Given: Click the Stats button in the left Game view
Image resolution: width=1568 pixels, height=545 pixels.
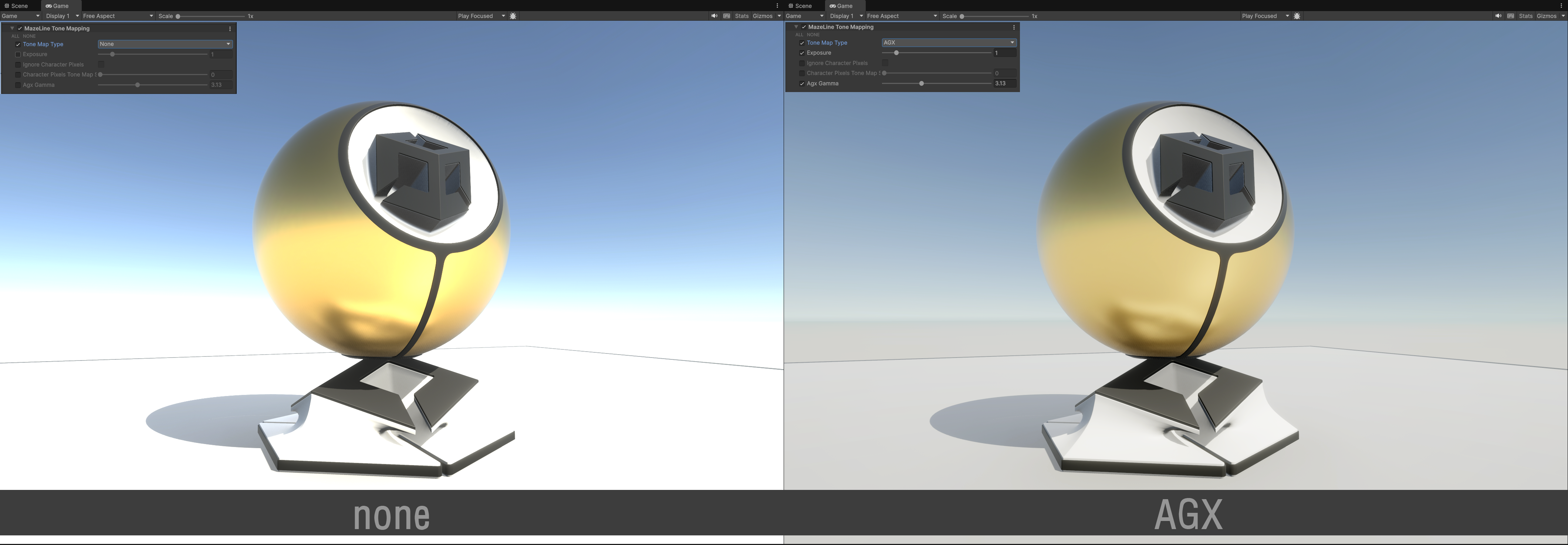Looking at the screenshot, I should pyautogui.click(x=741, y=16).
